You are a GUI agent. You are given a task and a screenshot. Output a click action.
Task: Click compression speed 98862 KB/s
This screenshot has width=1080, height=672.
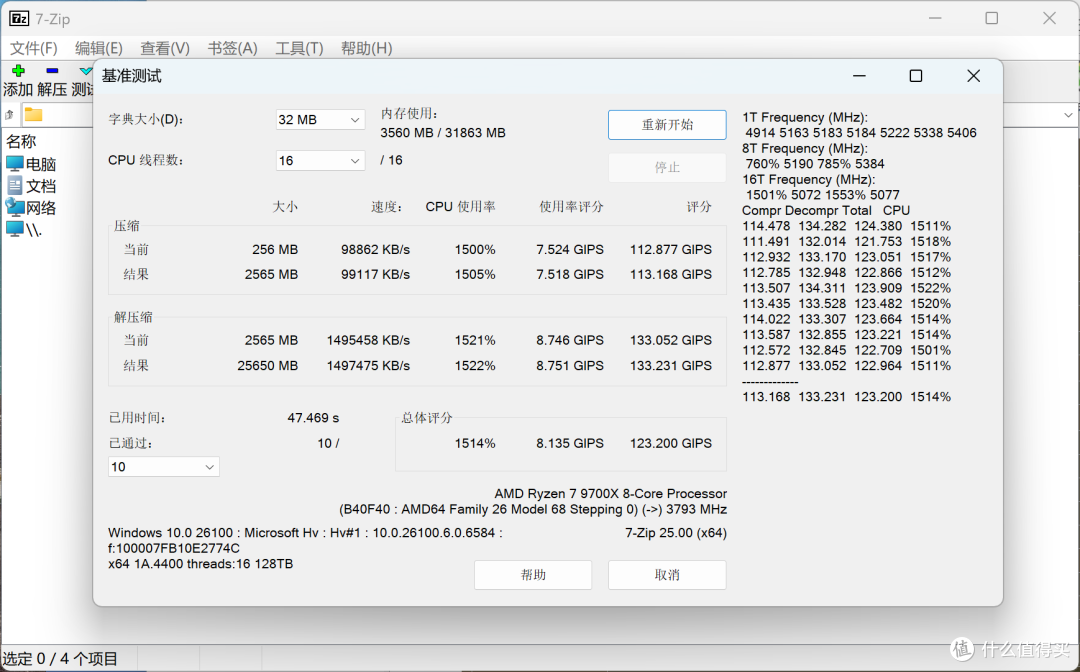(375, 249)
